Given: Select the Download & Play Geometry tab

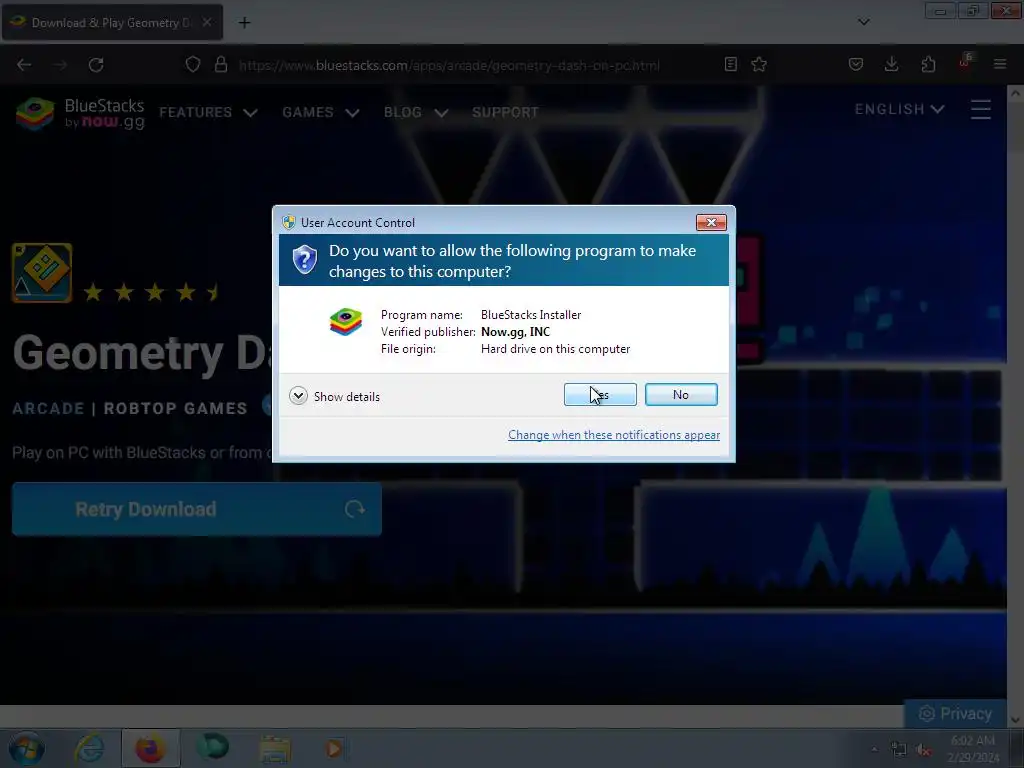Looking at the screenshot, I should (x=112, y=22).
